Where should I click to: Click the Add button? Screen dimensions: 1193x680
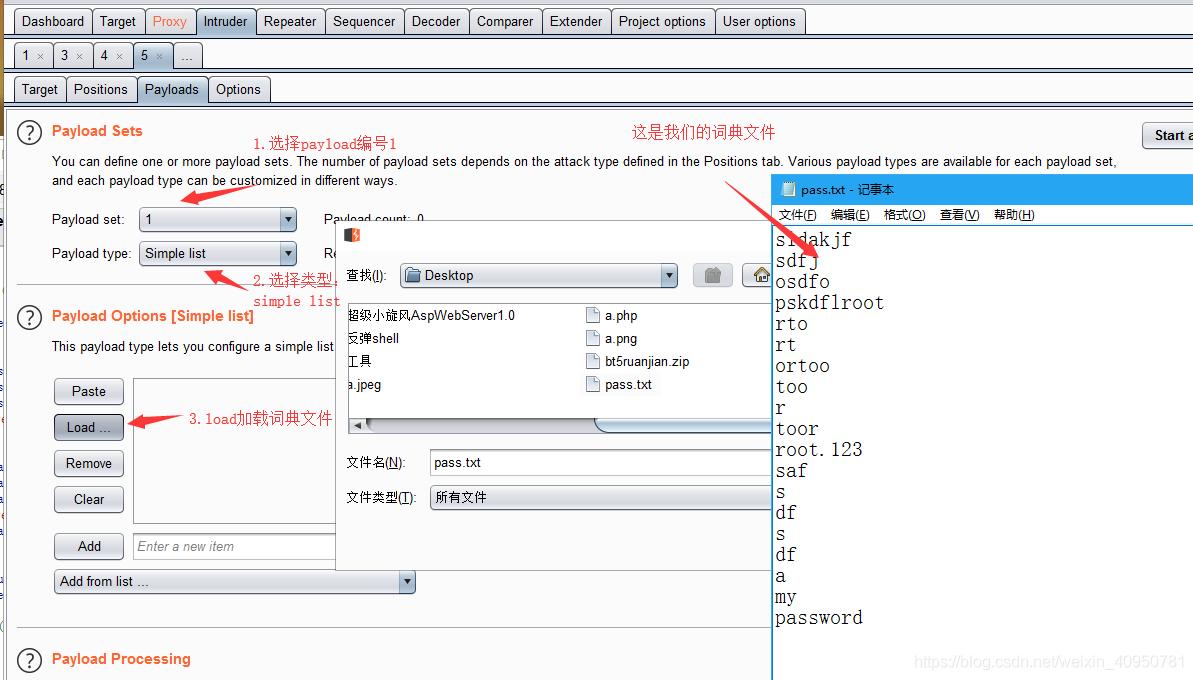coord(89,546)
